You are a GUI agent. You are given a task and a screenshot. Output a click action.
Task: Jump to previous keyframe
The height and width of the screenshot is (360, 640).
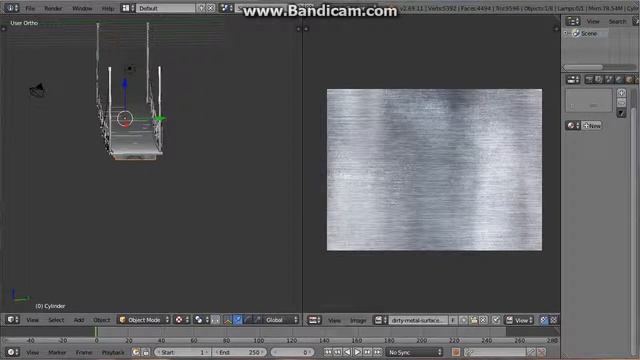(338, 352)
